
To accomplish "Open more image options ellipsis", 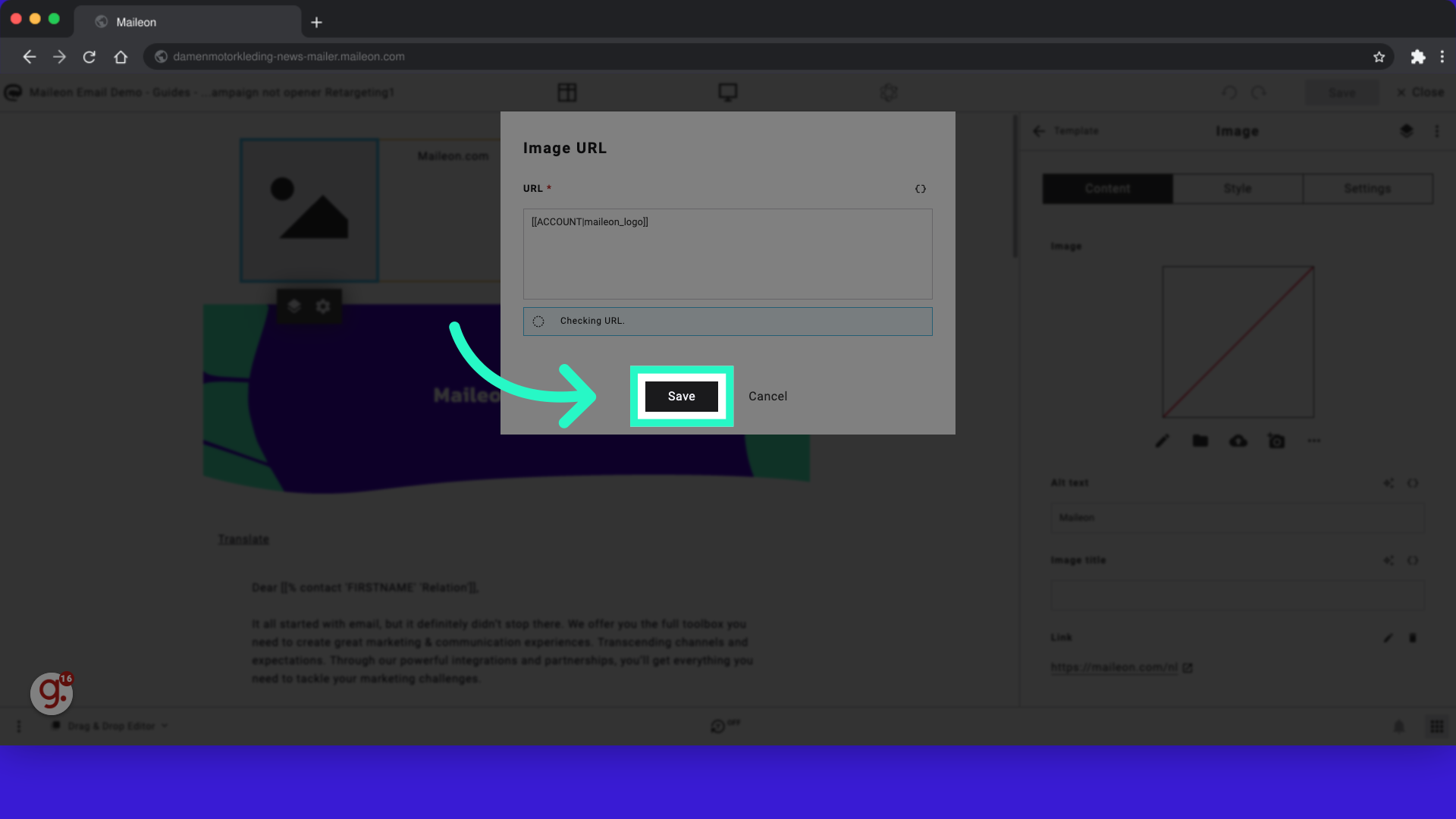I will [x=1313, y=441].
